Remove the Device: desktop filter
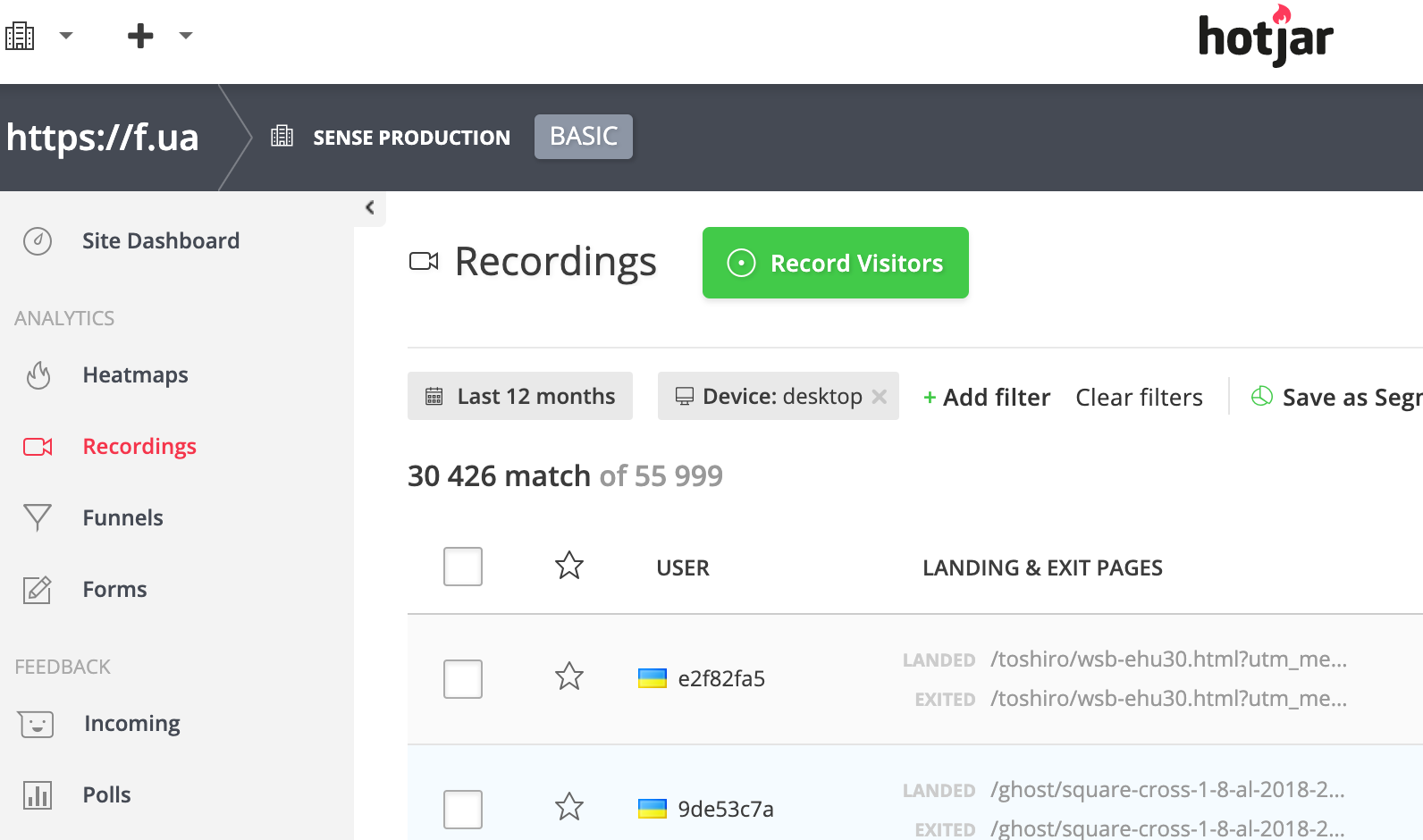This screenshot has width=1423, height=840. 880,397
